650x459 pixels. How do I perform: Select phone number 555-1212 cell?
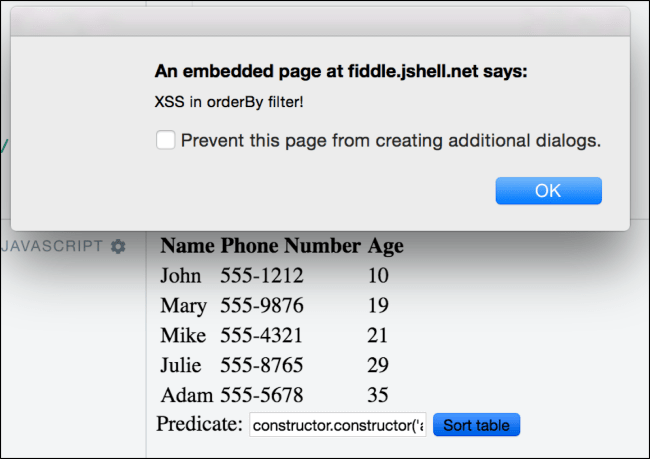[262, 275]
